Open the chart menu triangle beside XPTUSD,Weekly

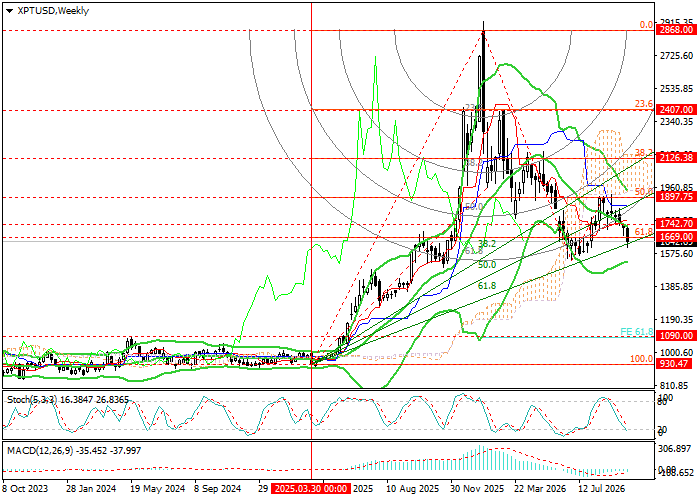(9, 11)
